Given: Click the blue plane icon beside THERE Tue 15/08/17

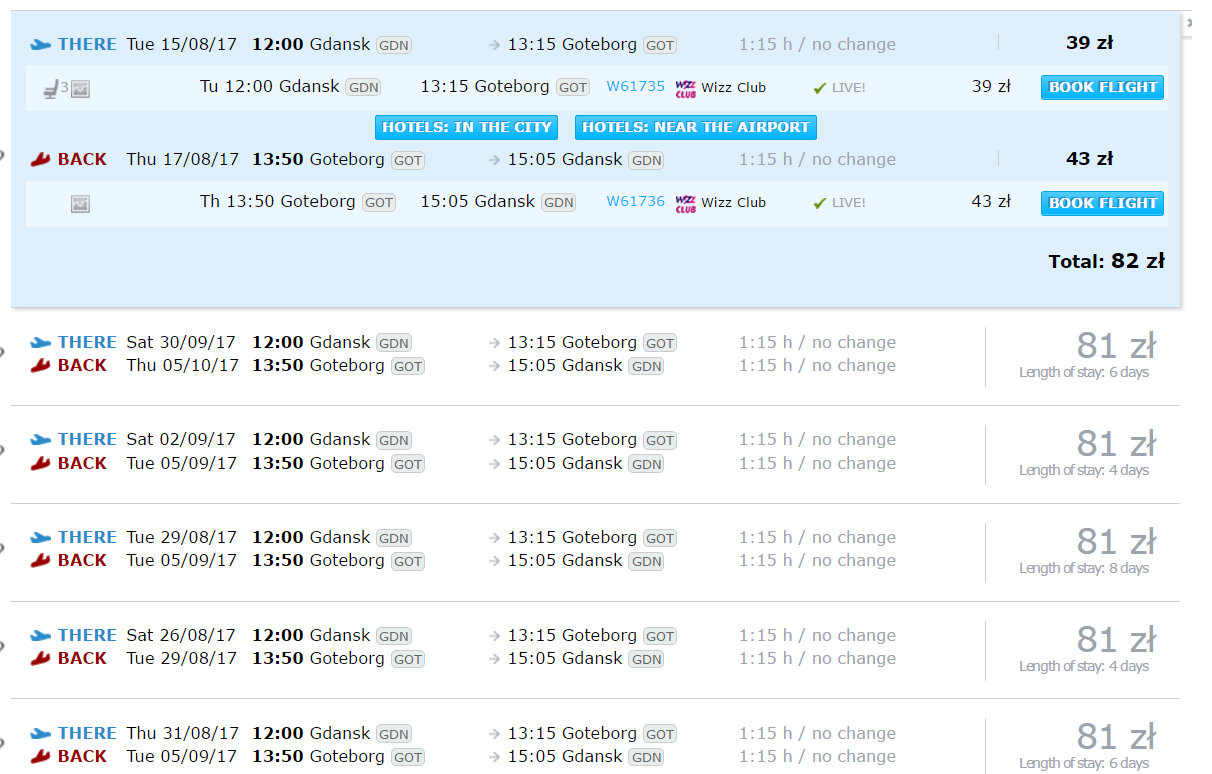Looking at the screenshot, I should click(40, 44).
